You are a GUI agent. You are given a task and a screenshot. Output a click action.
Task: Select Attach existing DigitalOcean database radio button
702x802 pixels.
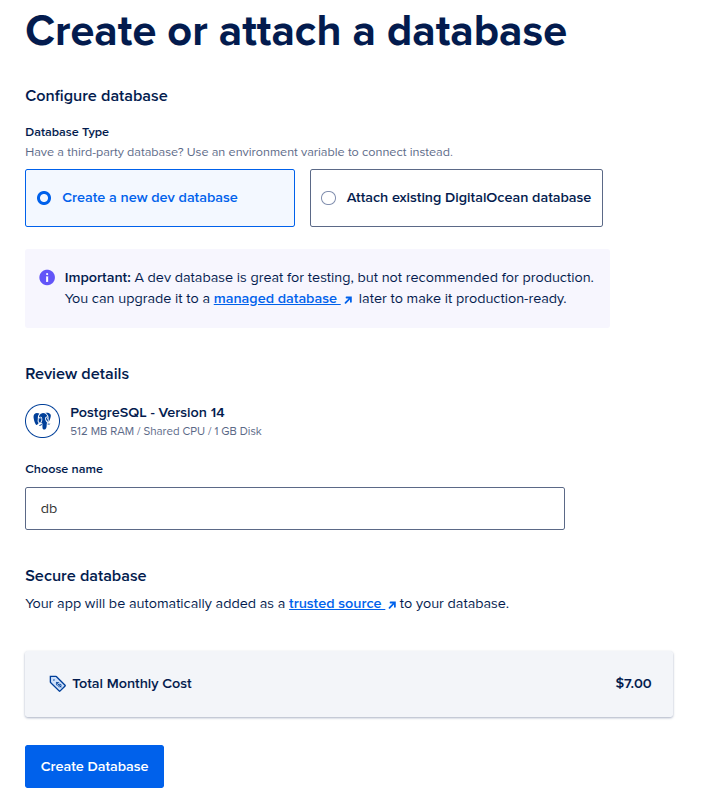[x=328, y=198]
